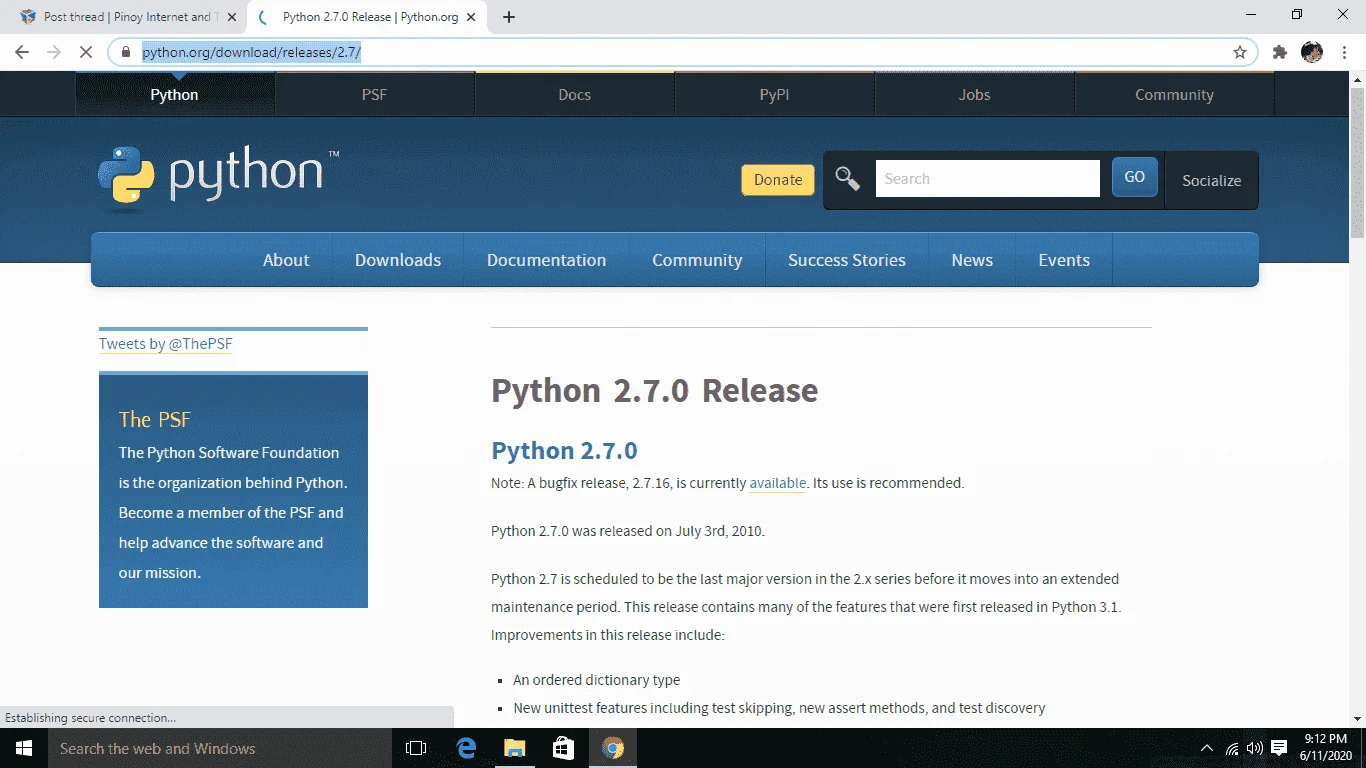Screen dimensions: 1366x768
Task: Open the Downloads menu
Action: 398,260
